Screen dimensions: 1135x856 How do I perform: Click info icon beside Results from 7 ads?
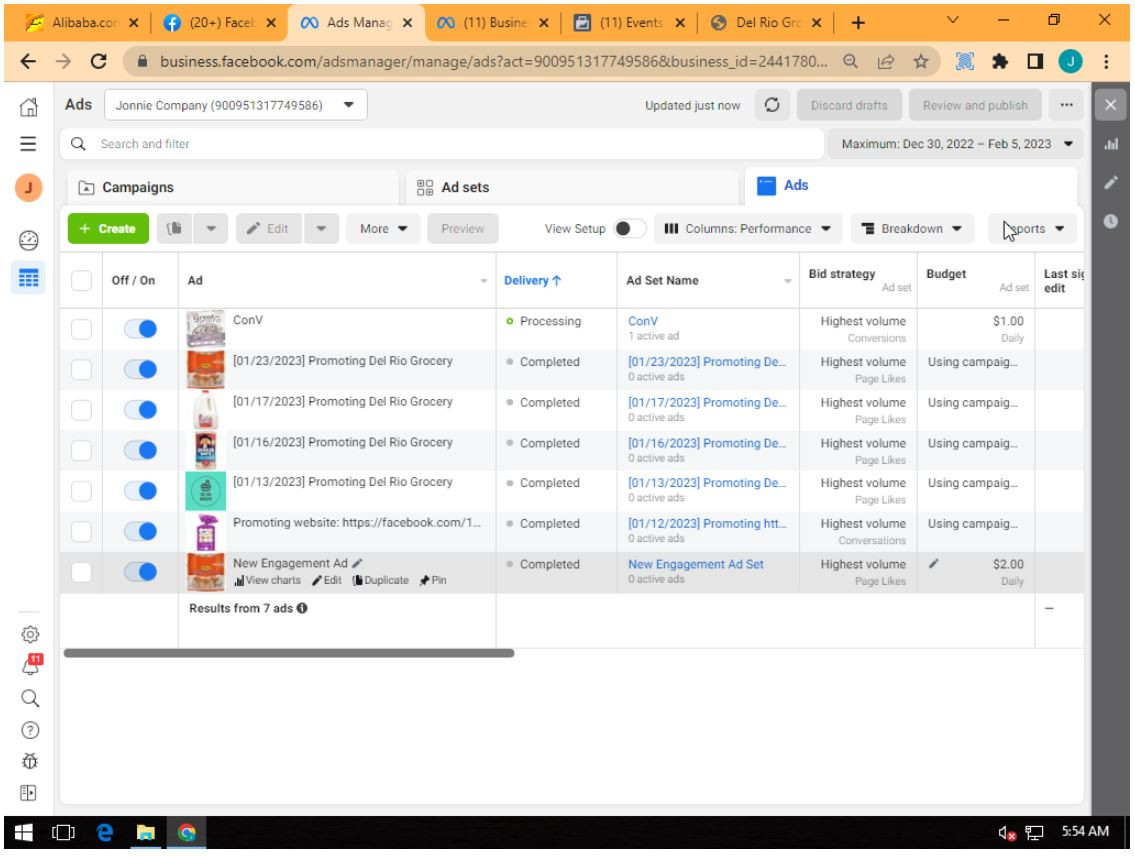click(x=302, y=609)
